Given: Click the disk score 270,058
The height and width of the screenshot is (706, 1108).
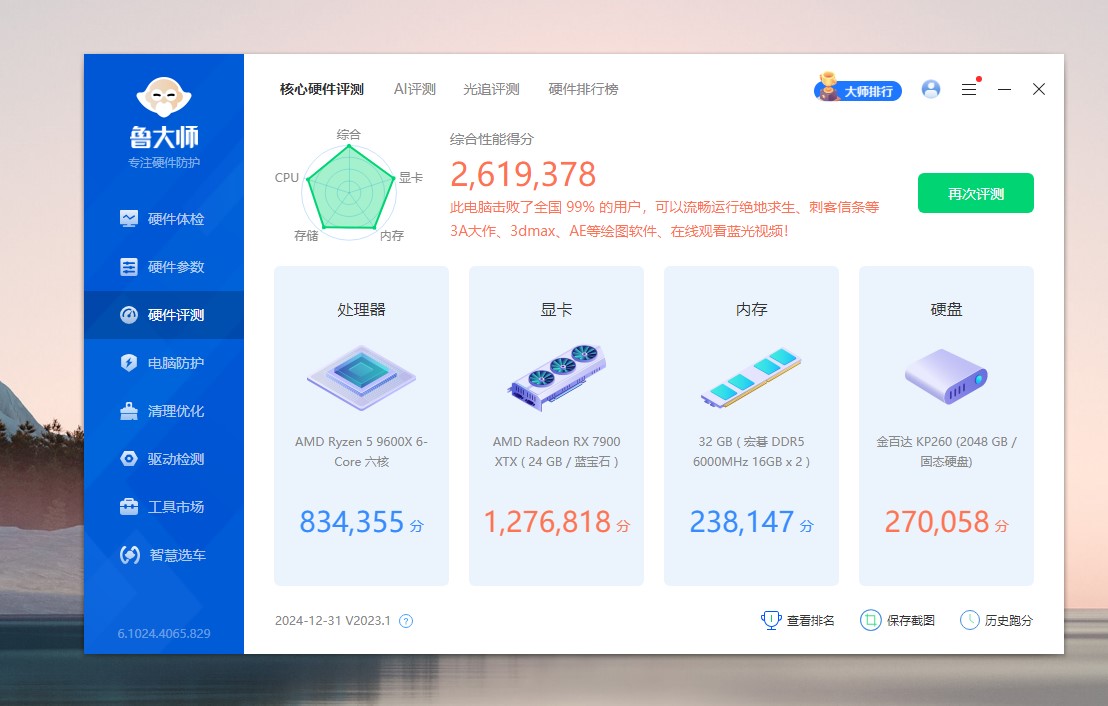Looking at the screenshot, I should [937, 522].
